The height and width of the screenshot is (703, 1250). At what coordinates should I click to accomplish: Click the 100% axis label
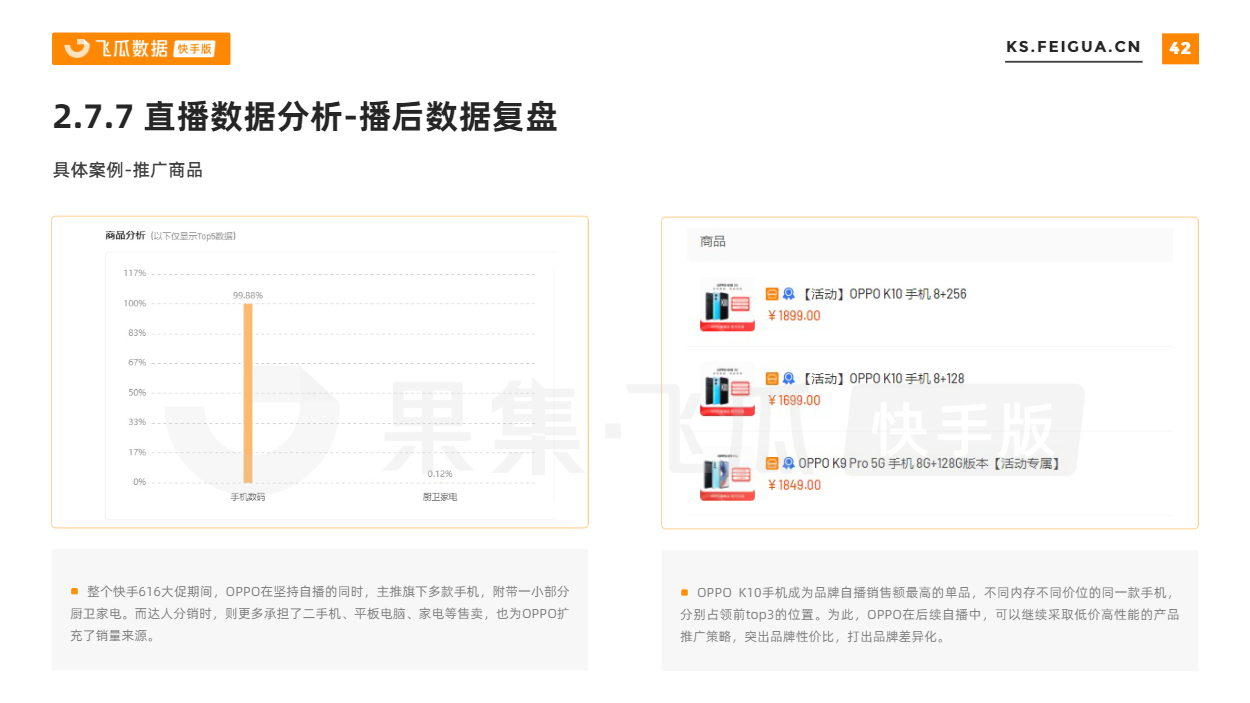[135, 303]
